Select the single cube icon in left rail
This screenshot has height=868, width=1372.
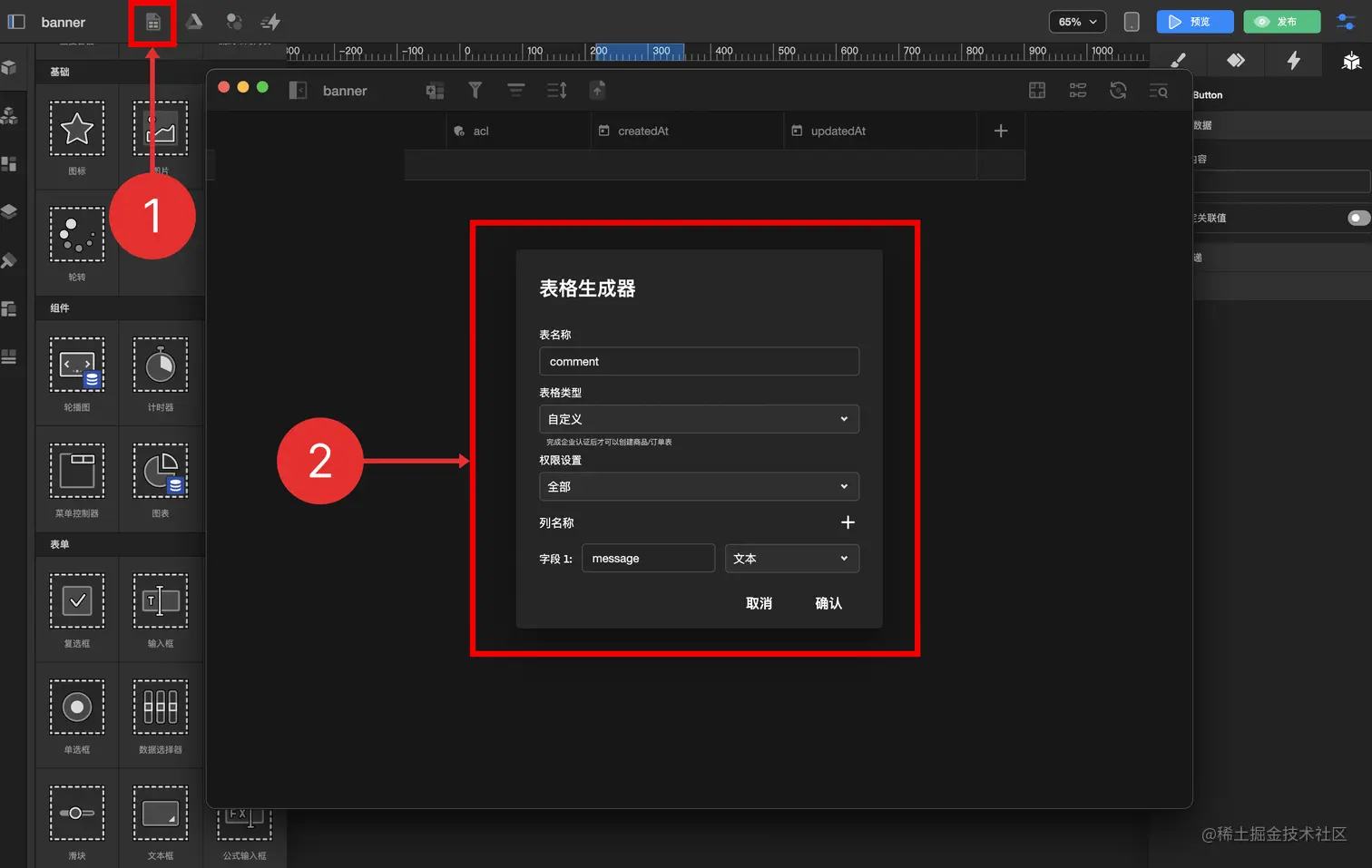pyautogui.click(x=9, y=67)
